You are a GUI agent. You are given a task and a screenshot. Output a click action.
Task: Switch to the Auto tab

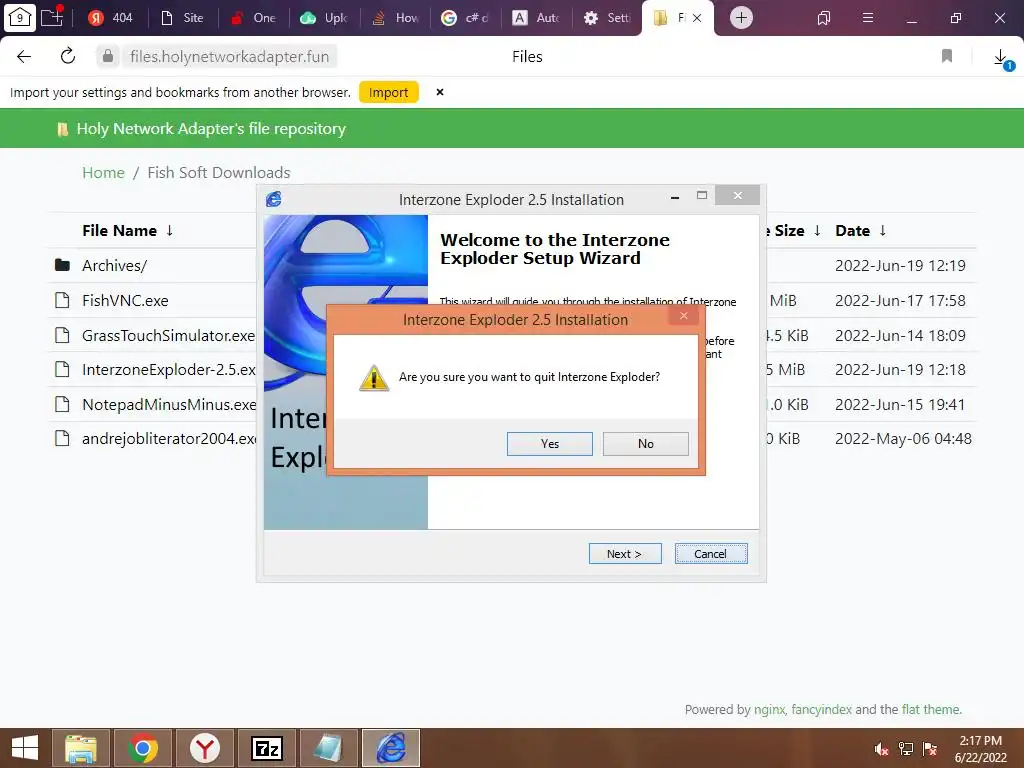pyautogui.click(x=537, y=18)
